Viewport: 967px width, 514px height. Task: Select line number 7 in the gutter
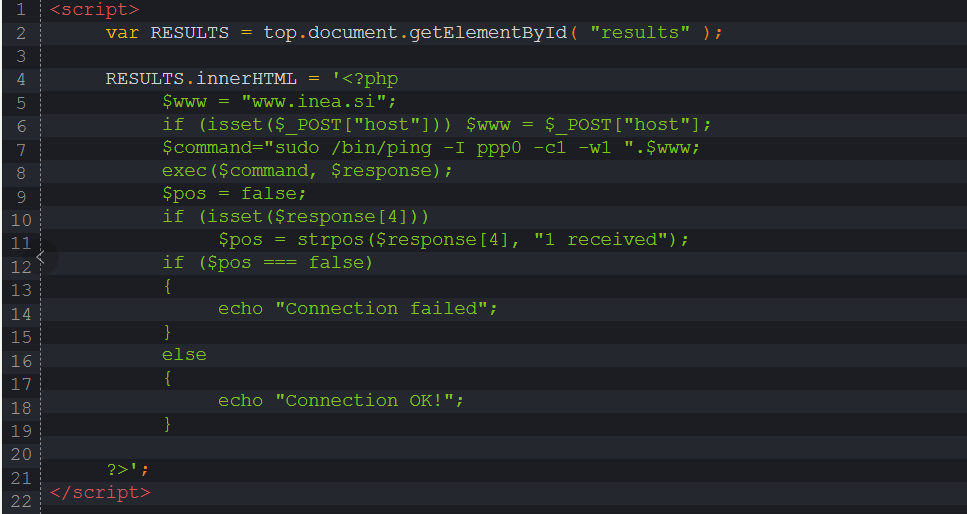coord(21,148)
